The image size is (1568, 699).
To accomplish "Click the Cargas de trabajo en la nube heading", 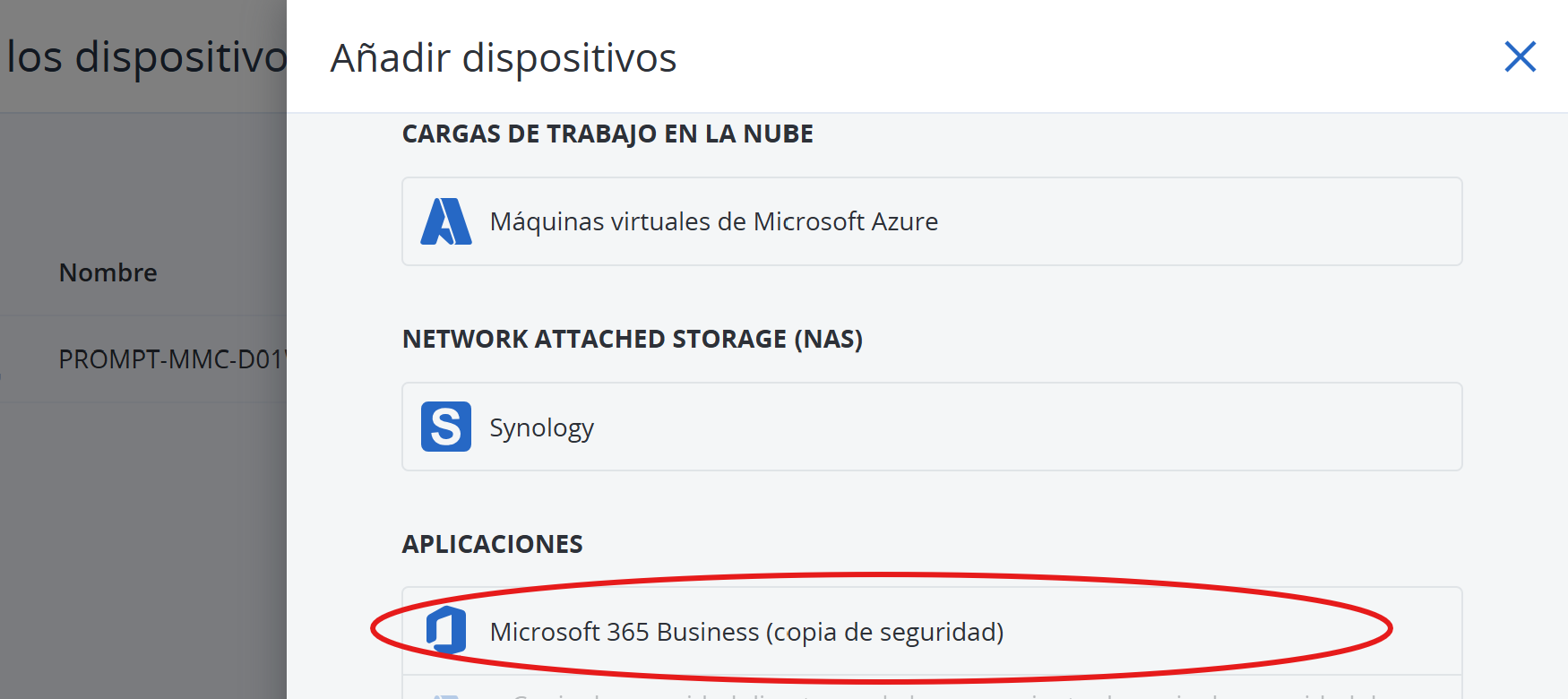I will pos(607,134).
